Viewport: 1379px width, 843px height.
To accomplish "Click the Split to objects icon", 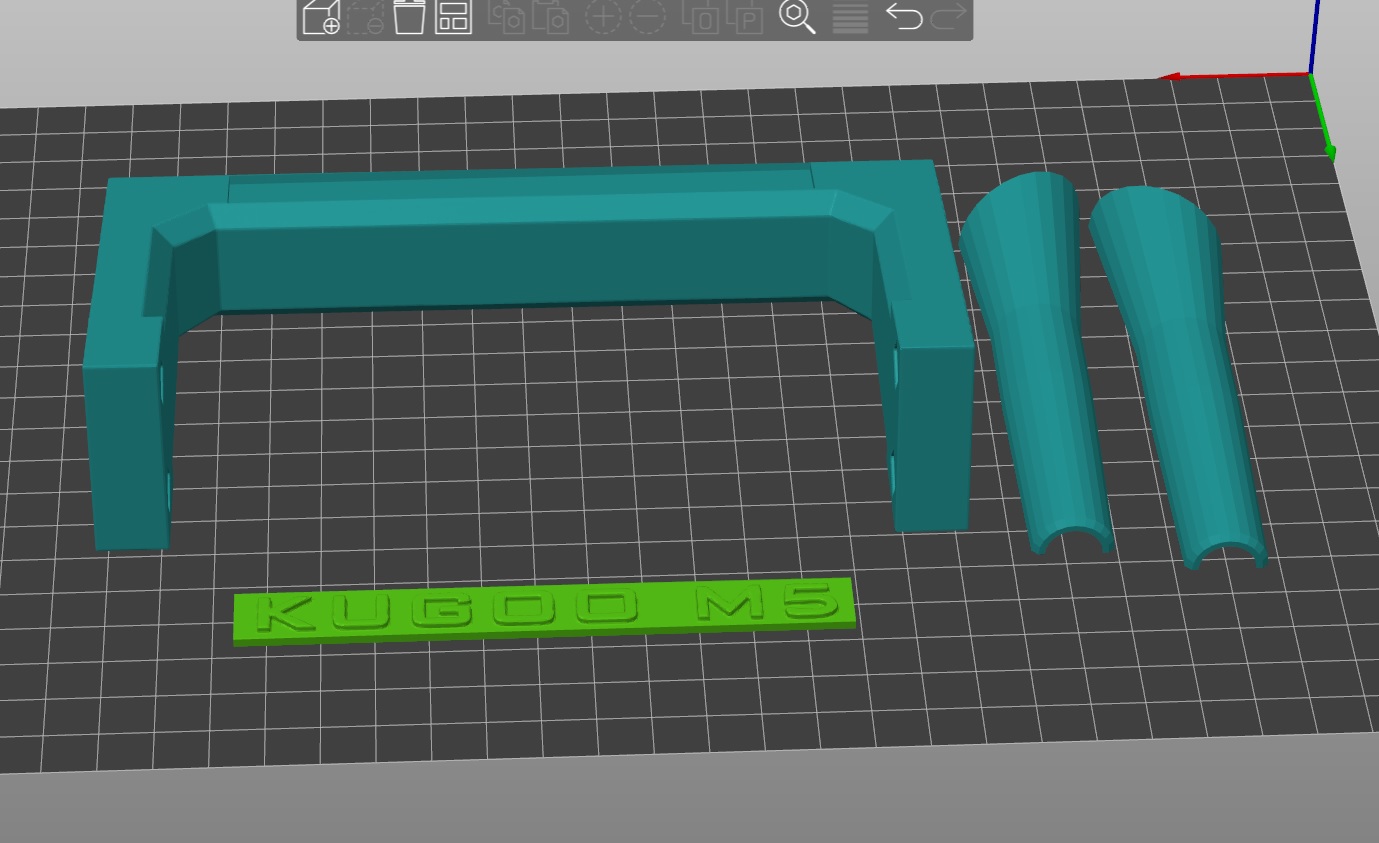I will point(700,17).
